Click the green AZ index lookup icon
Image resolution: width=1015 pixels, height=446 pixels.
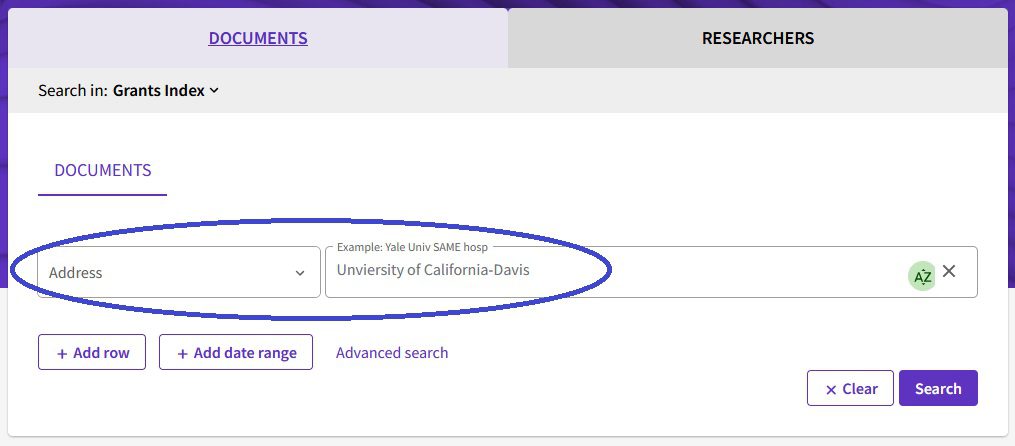click(x=922, y=276)
